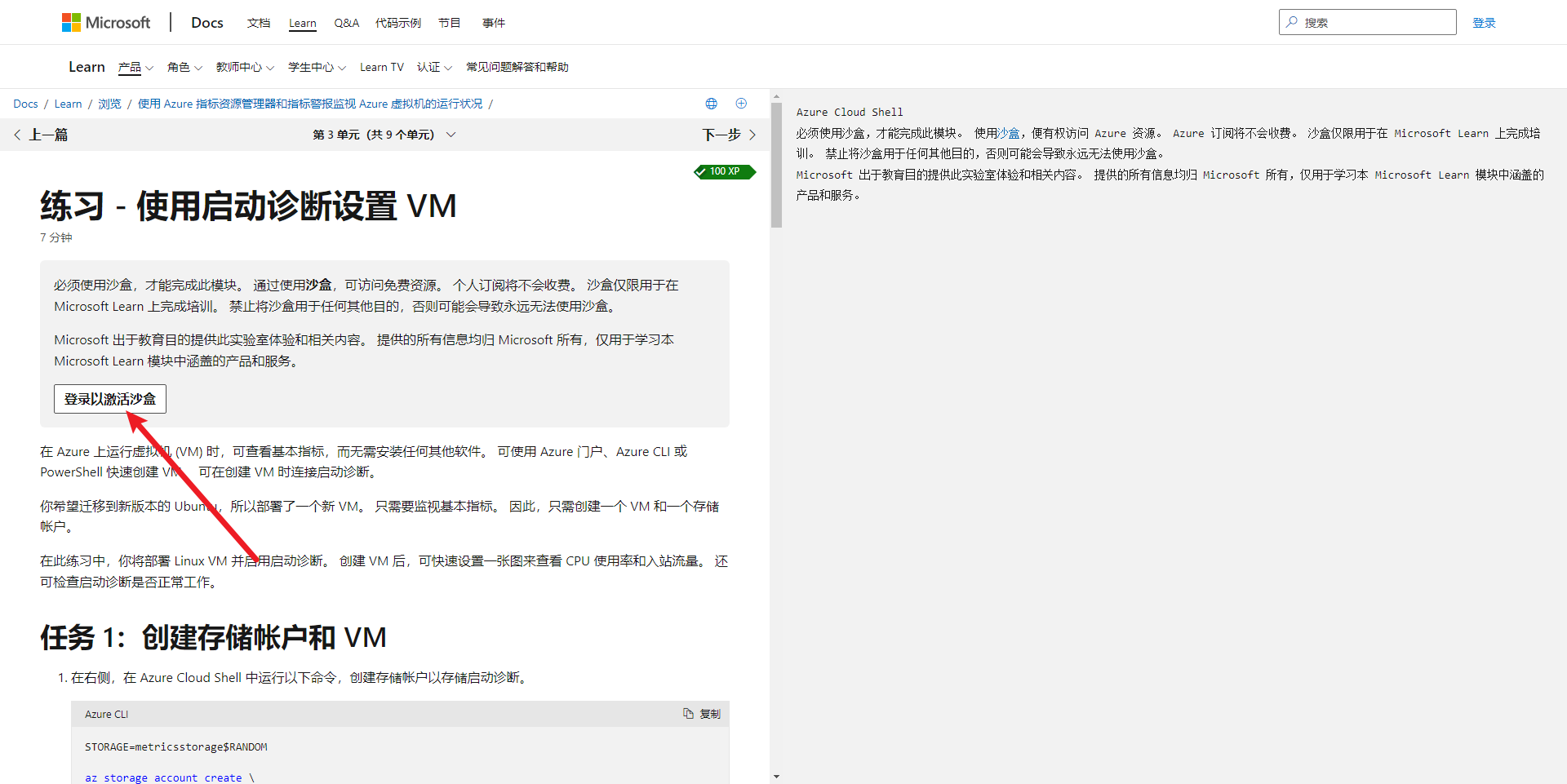Expand the 学生中心 dropdown menu

pyautogui.click(x=317, y=67)
